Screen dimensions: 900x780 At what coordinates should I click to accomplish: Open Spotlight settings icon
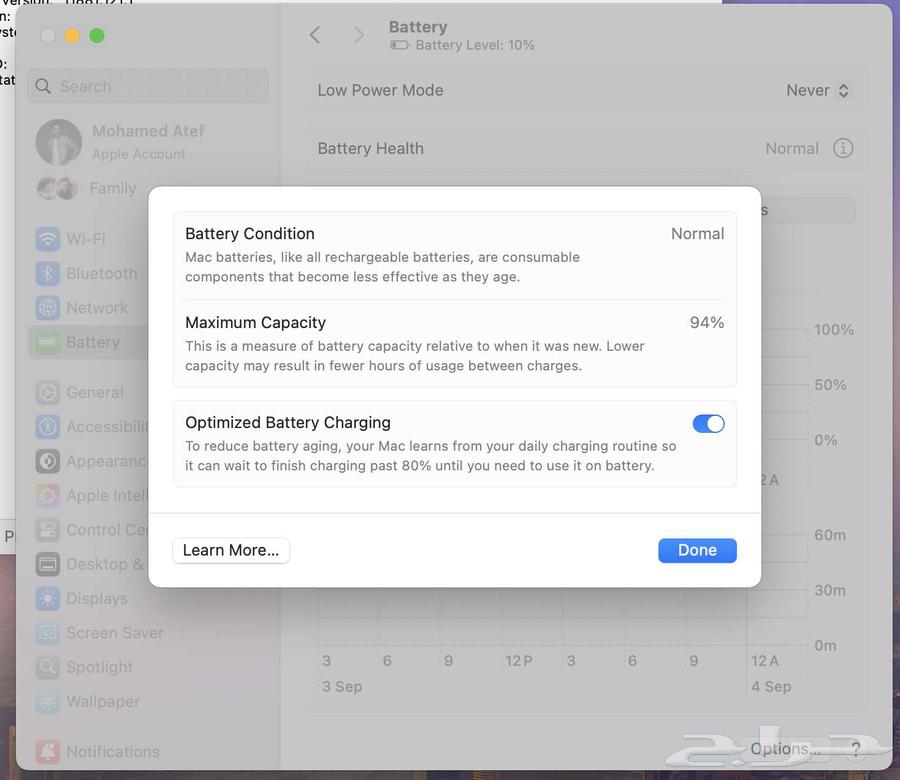point(47,667)
